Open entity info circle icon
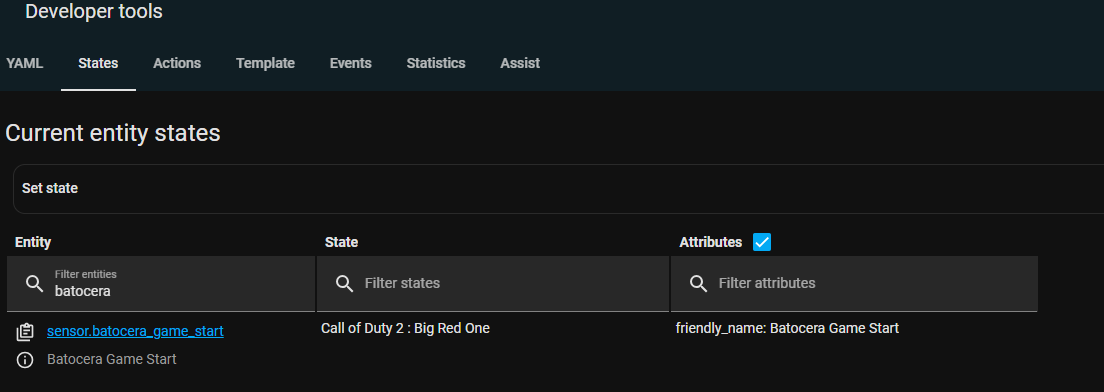The height and width of the screenshot is (392, 1104). point(25,360)
